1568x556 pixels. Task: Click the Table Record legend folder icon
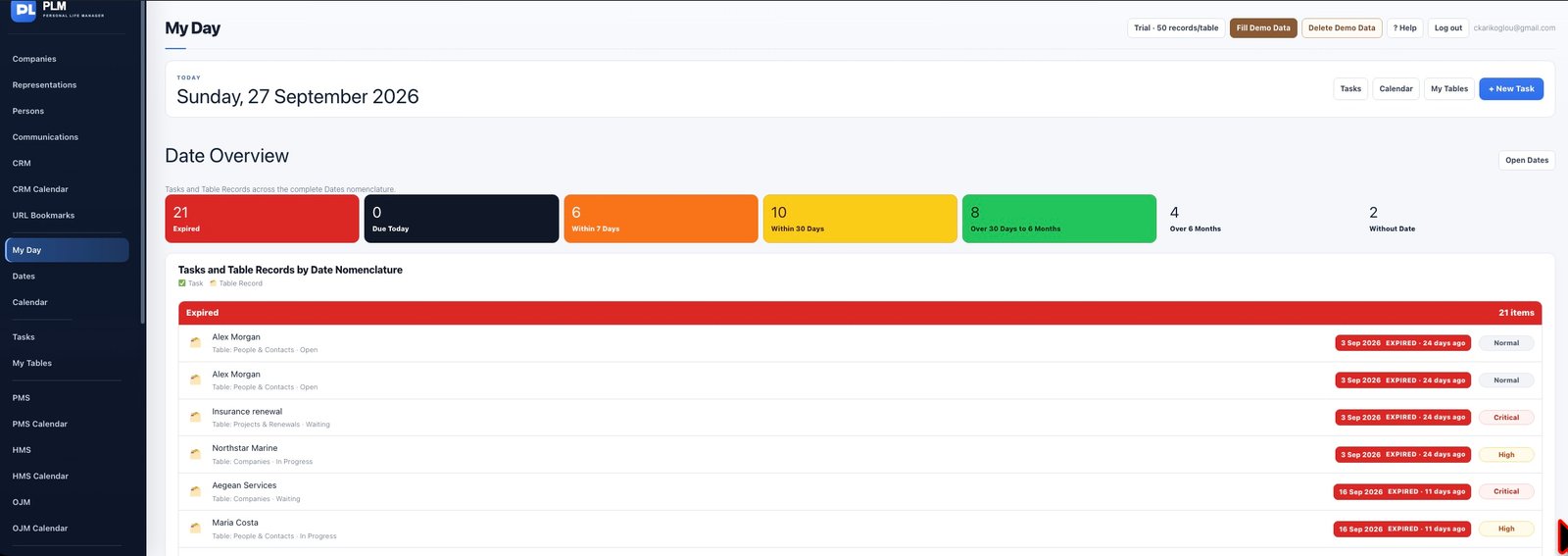pyautogui.click(x=214, y=283)
